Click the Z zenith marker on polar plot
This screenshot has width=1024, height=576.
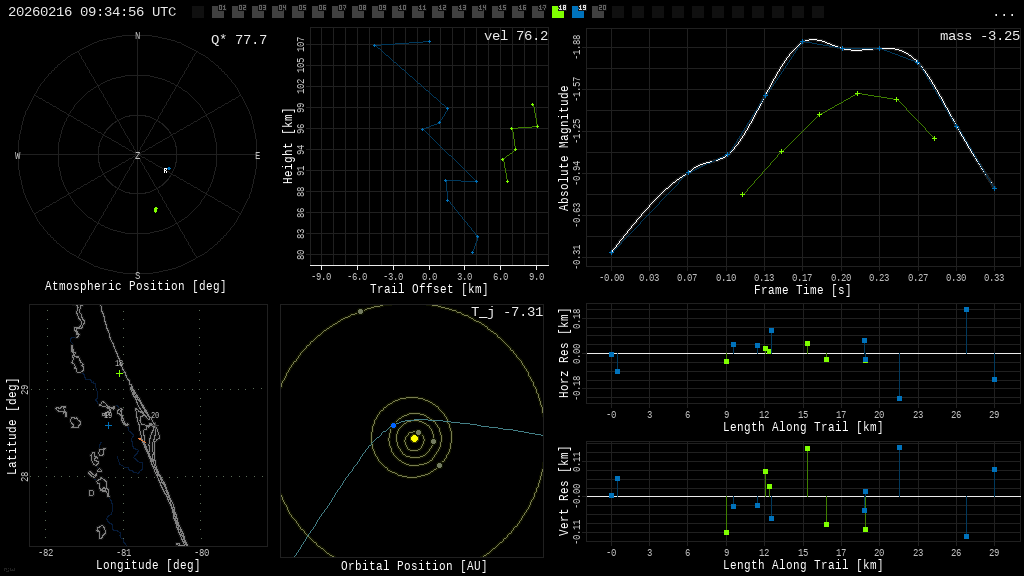click(137, 155)
